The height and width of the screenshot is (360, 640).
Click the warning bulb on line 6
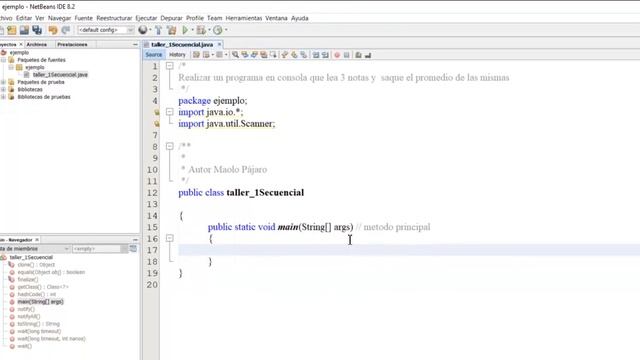click(156, 124)
